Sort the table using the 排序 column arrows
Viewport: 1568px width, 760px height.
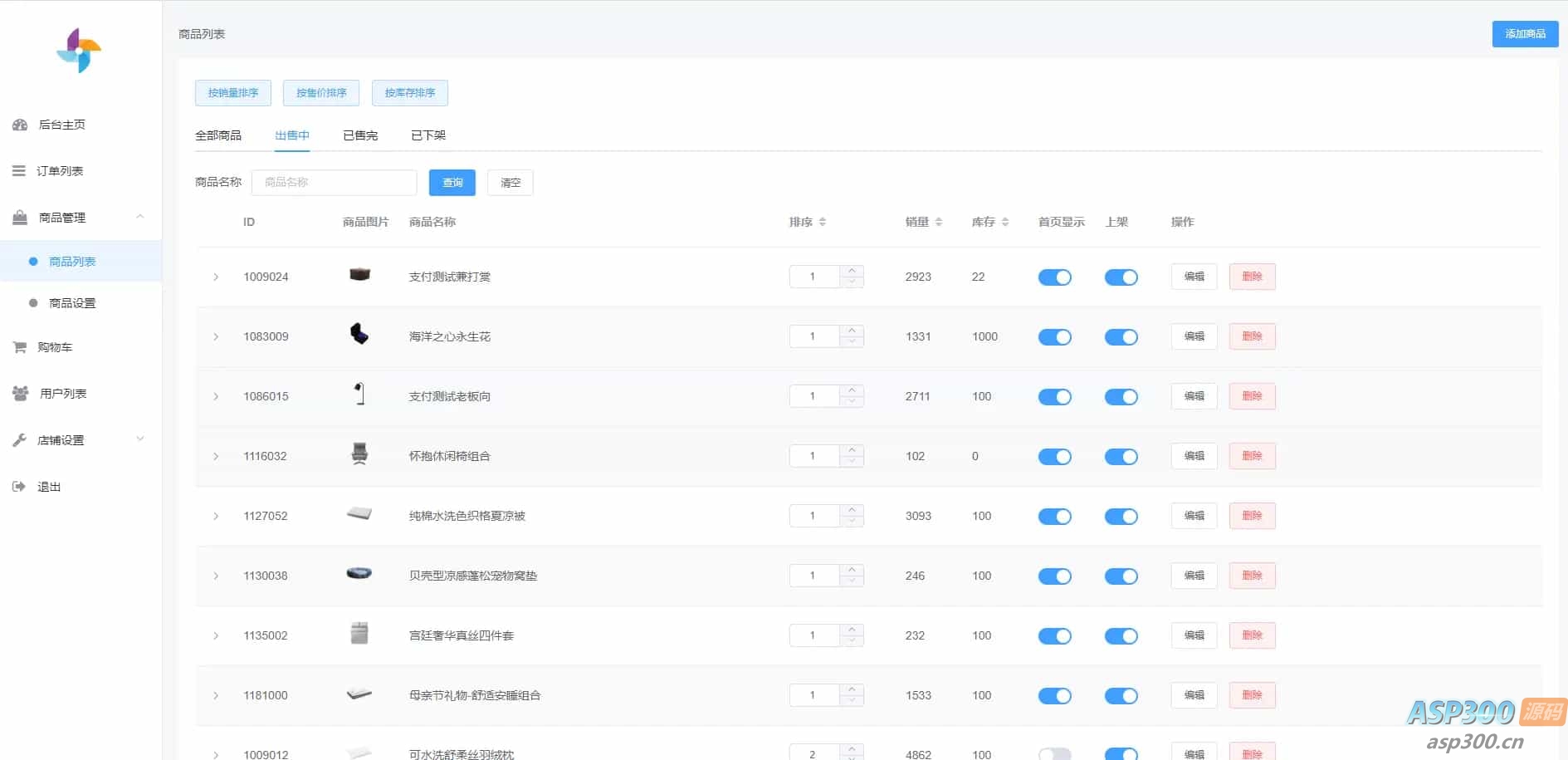(822, 222)
